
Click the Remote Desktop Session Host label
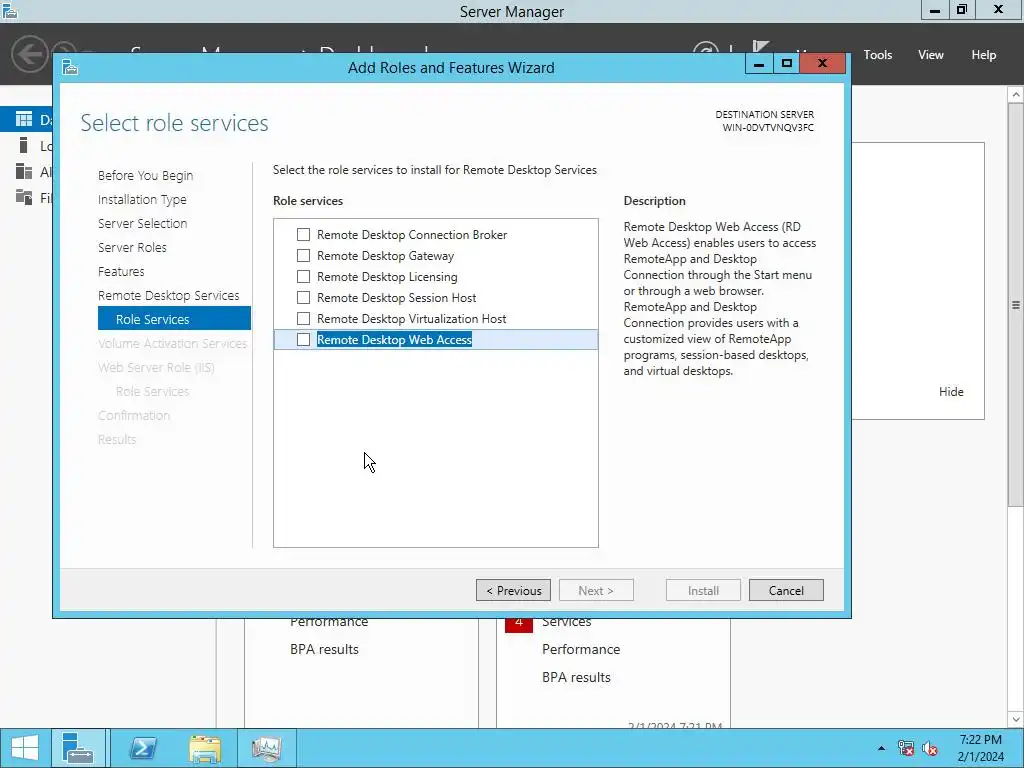point(396,297)
